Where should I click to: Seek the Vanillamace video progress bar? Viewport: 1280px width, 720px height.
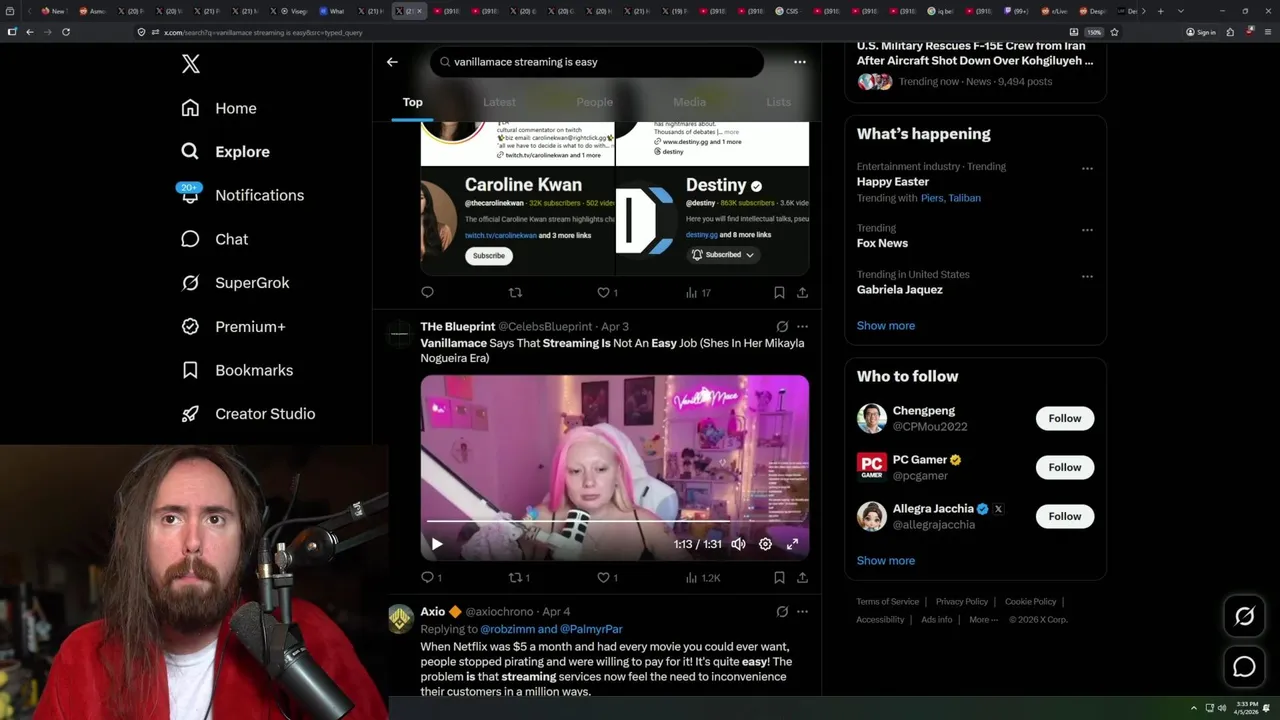click(x=614, y=521)
